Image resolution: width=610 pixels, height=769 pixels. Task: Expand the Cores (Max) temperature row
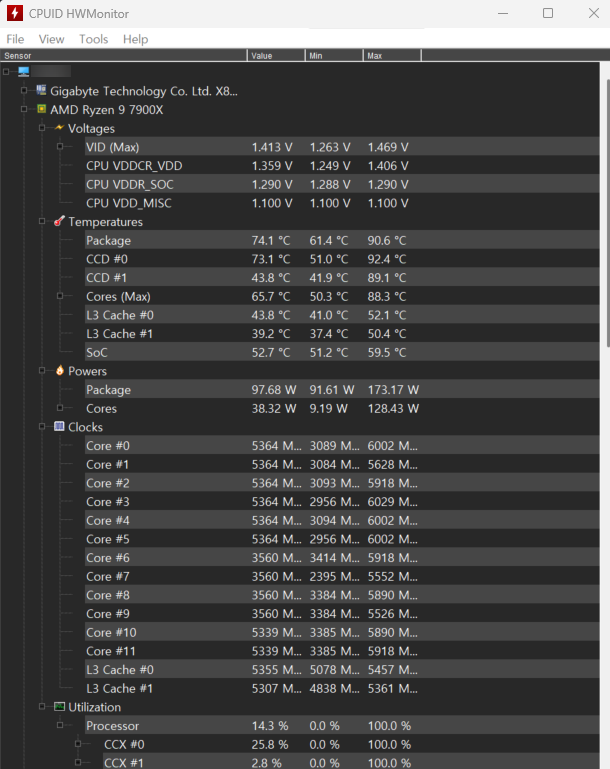coord(60,296)
